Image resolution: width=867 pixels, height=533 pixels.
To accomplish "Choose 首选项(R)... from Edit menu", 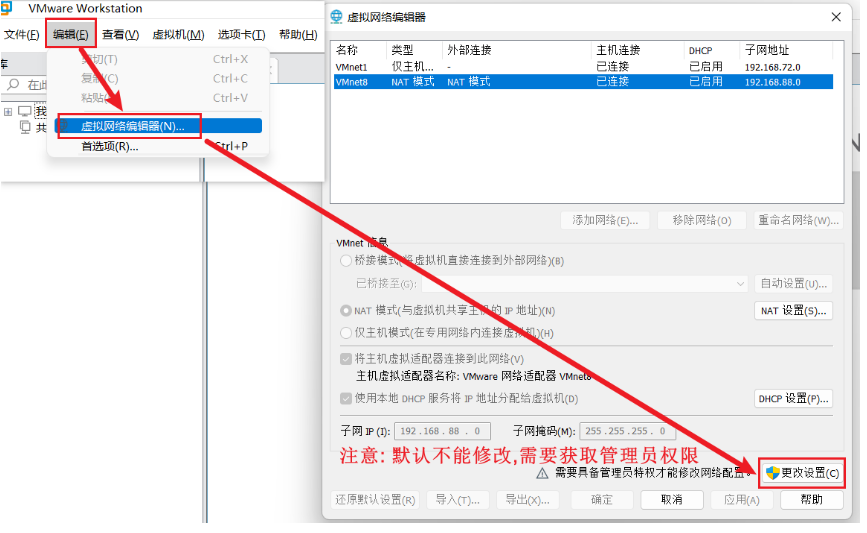I will click(159, 147).
